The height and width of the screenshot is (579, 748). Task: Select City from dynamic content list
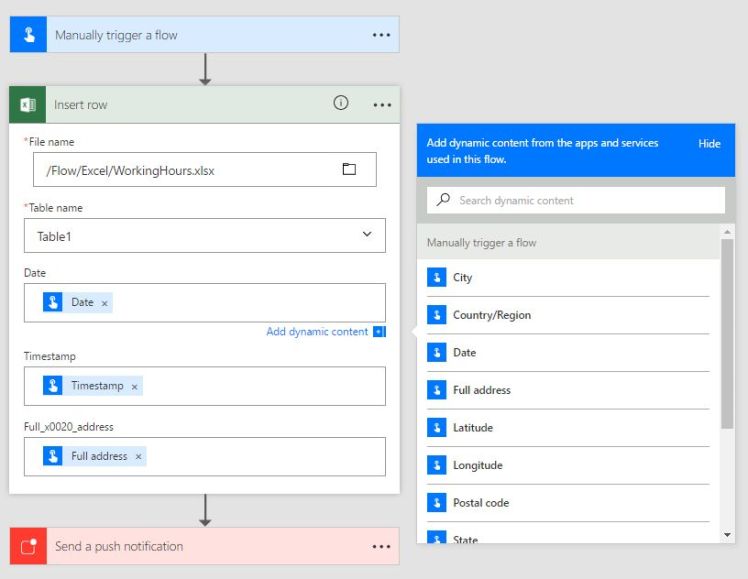click(462, 277)
